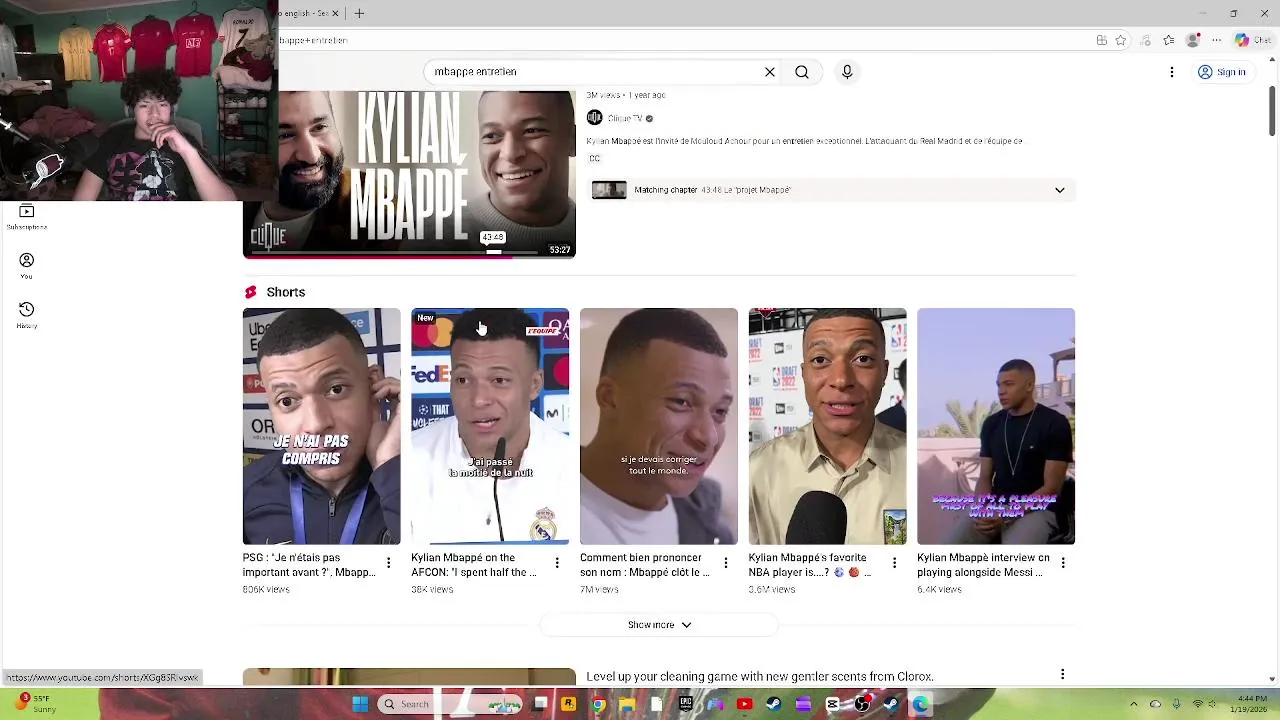This screenshot has height=720, width=1280.
Task: Open the PSG Je n'étais pas important title
Action: [x=309, y=565]
